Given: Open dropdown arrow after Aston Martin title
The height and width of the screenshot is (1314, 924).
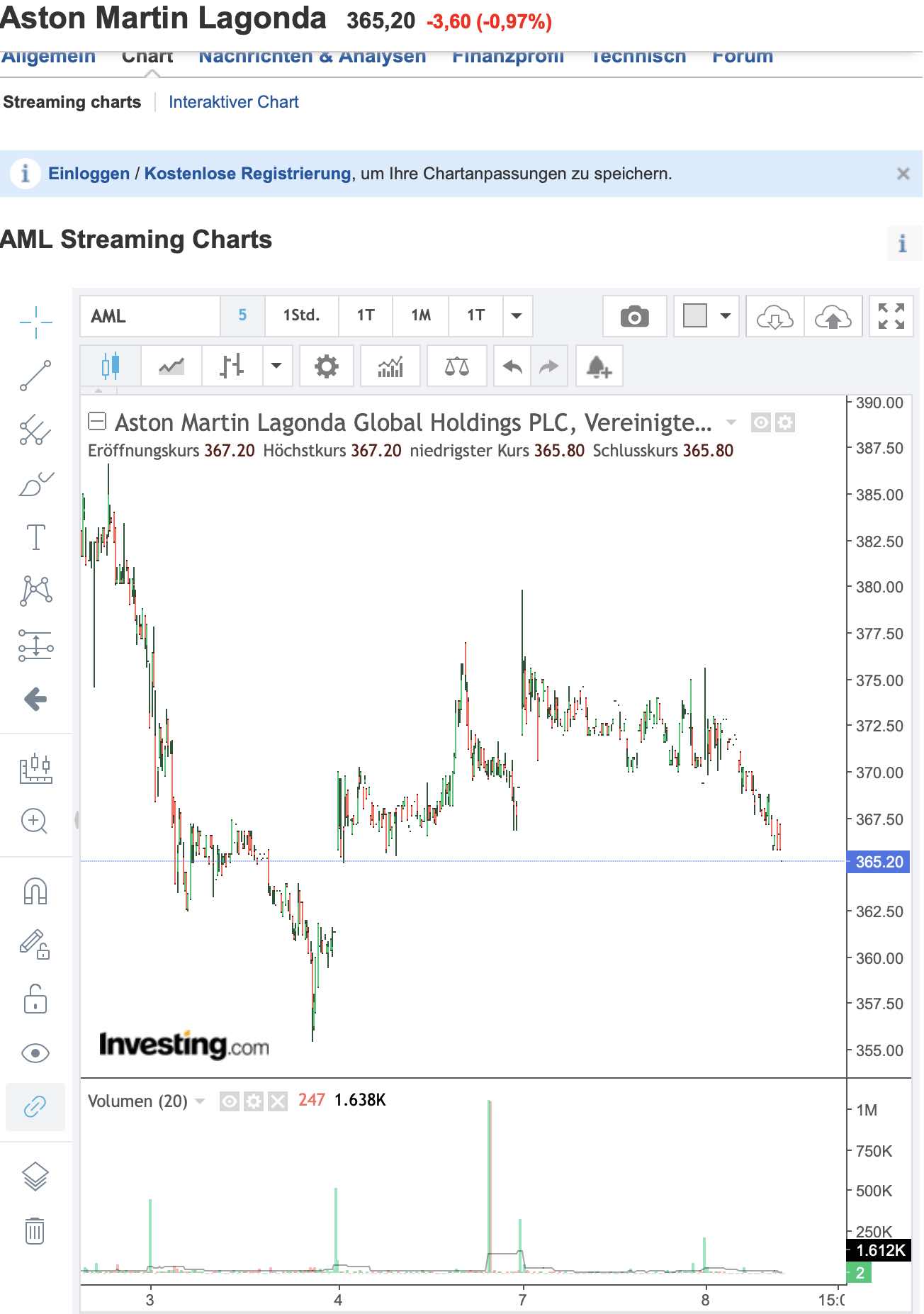Looking at the screenshot, I should (x=731, y=423).
